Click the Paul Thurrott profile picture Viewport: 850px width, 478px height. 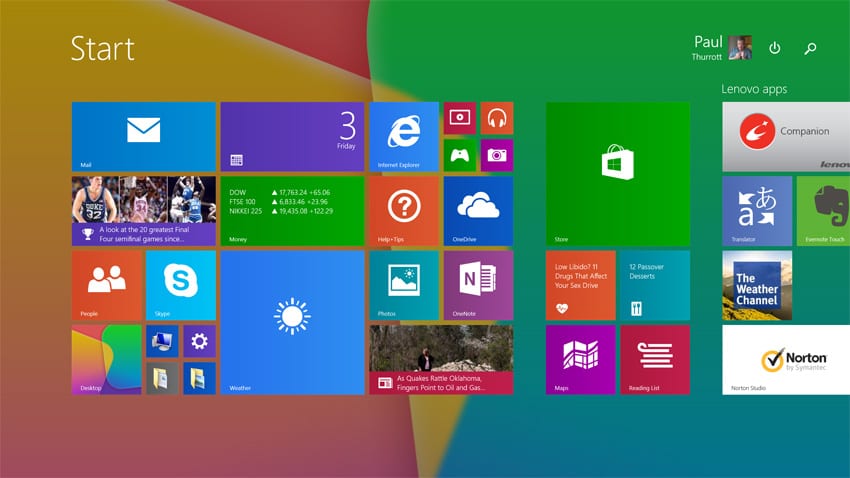[x=740, y=48]
